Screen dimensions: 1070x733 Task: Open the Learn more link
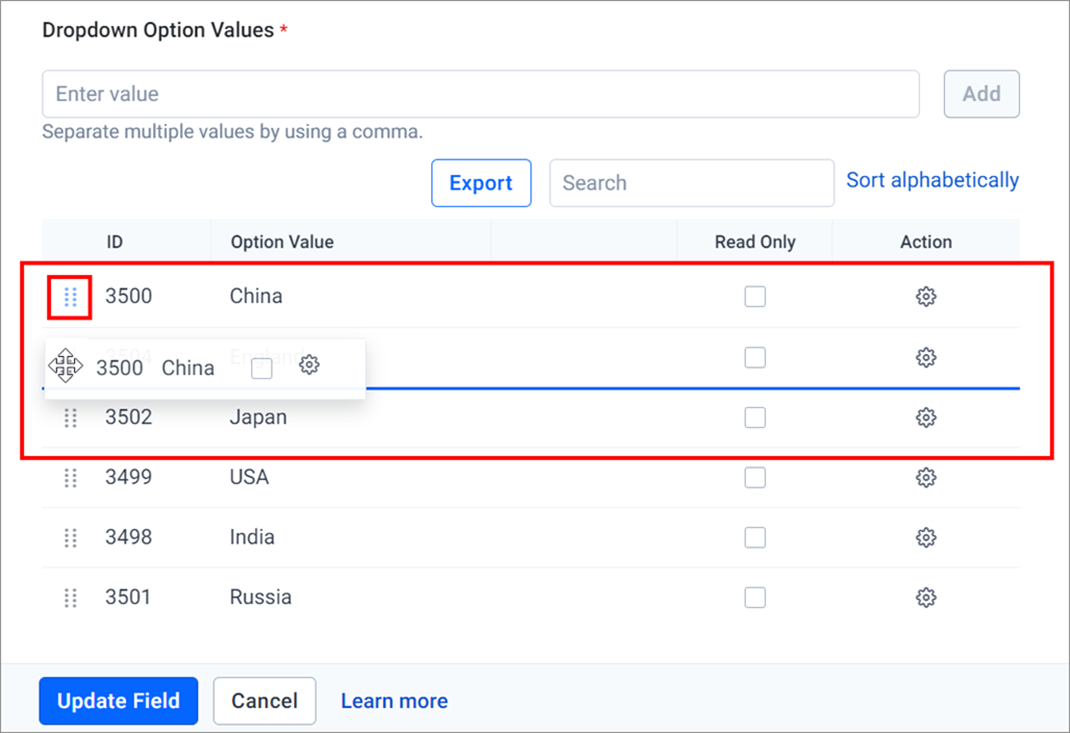pos(394,701)
